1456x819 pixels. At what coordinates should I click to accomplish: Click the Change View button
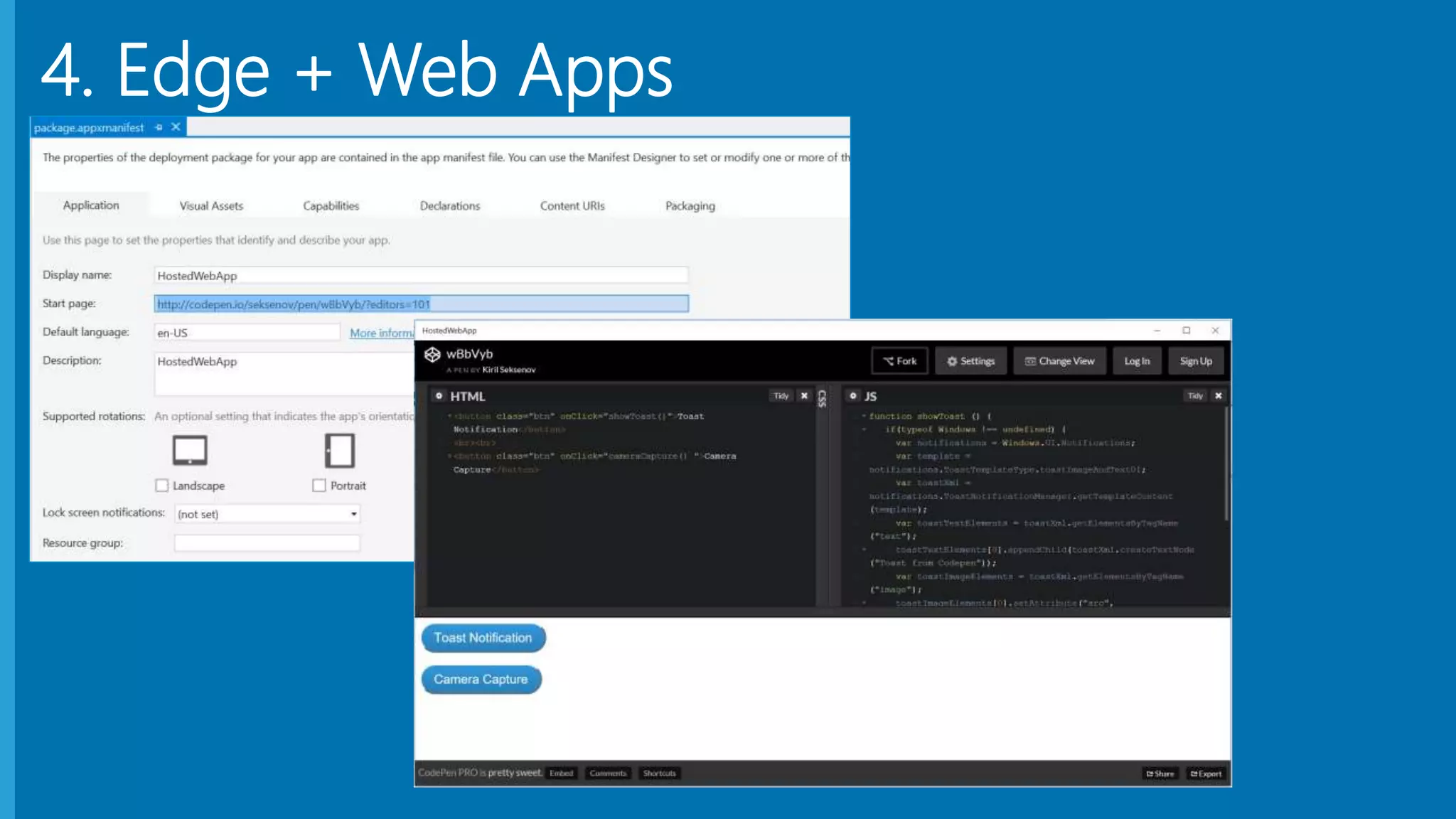(1059, 361)
